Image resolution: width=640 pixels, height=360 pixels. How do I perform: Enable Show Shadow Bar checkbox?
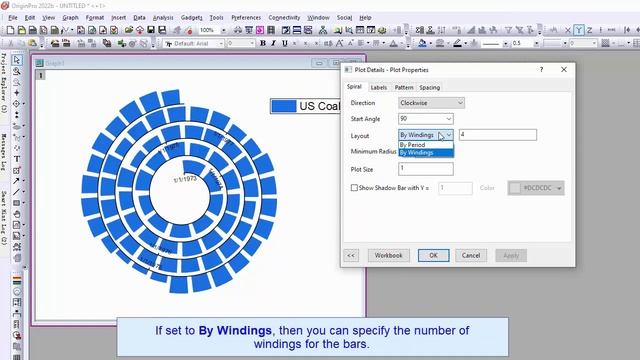pos(354,188)
